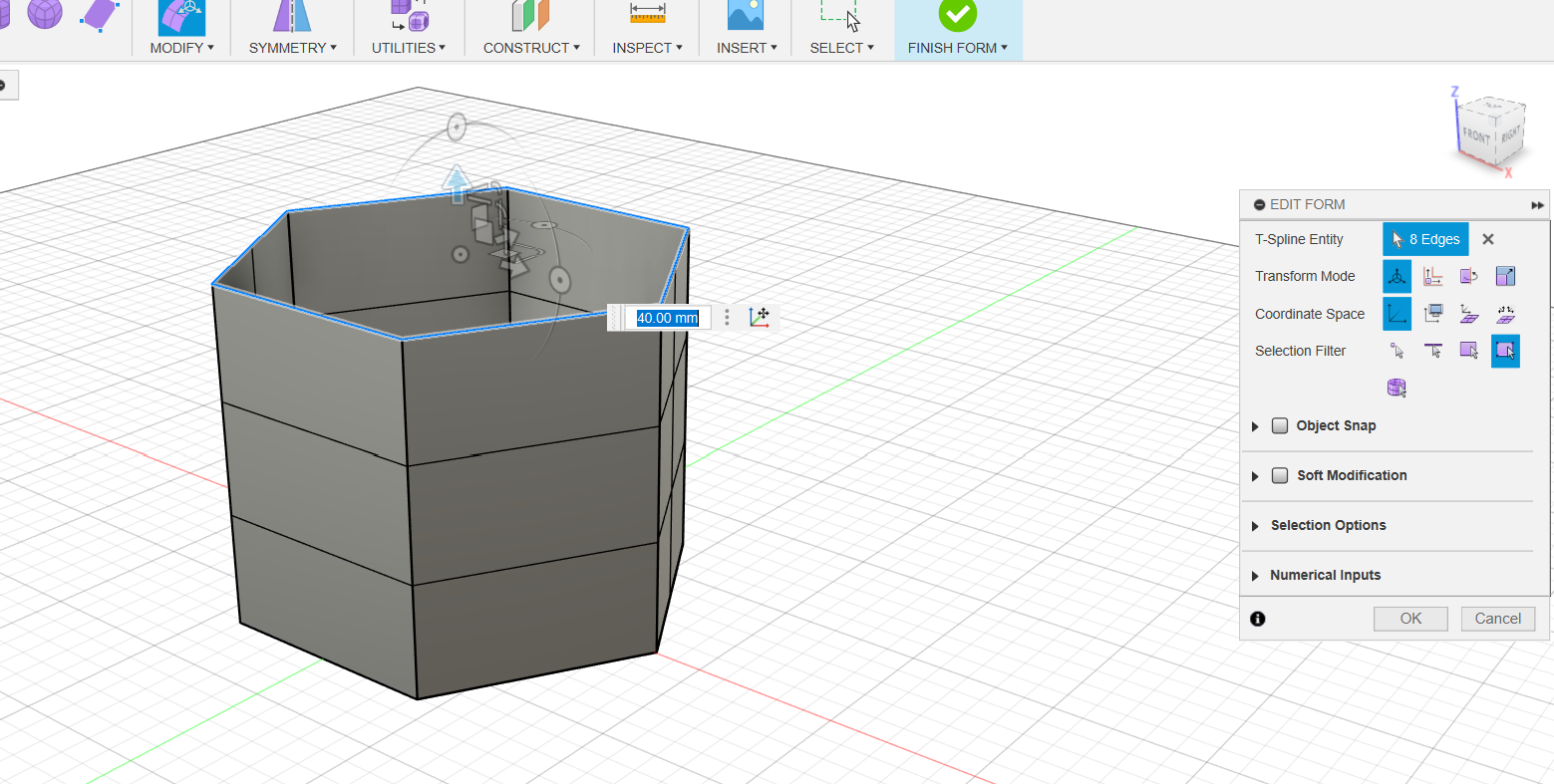Set coordinate space to Selection Space
This screenshot has width=1554, height=784.
pyautogui.click(x=1469, y=314)
